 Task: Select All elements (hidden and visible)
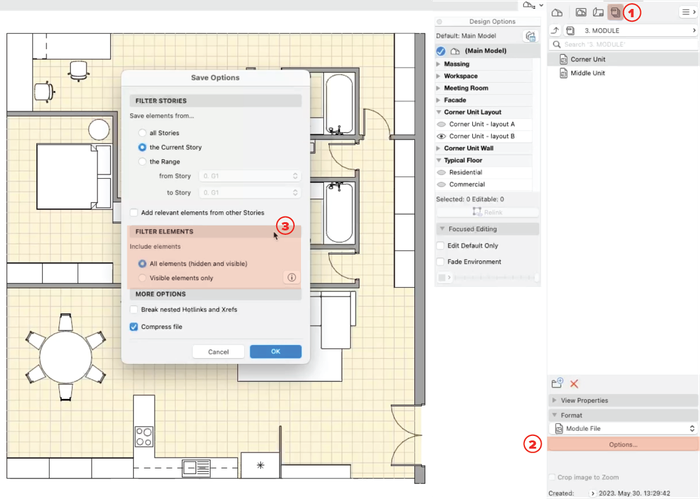[142, 264]
